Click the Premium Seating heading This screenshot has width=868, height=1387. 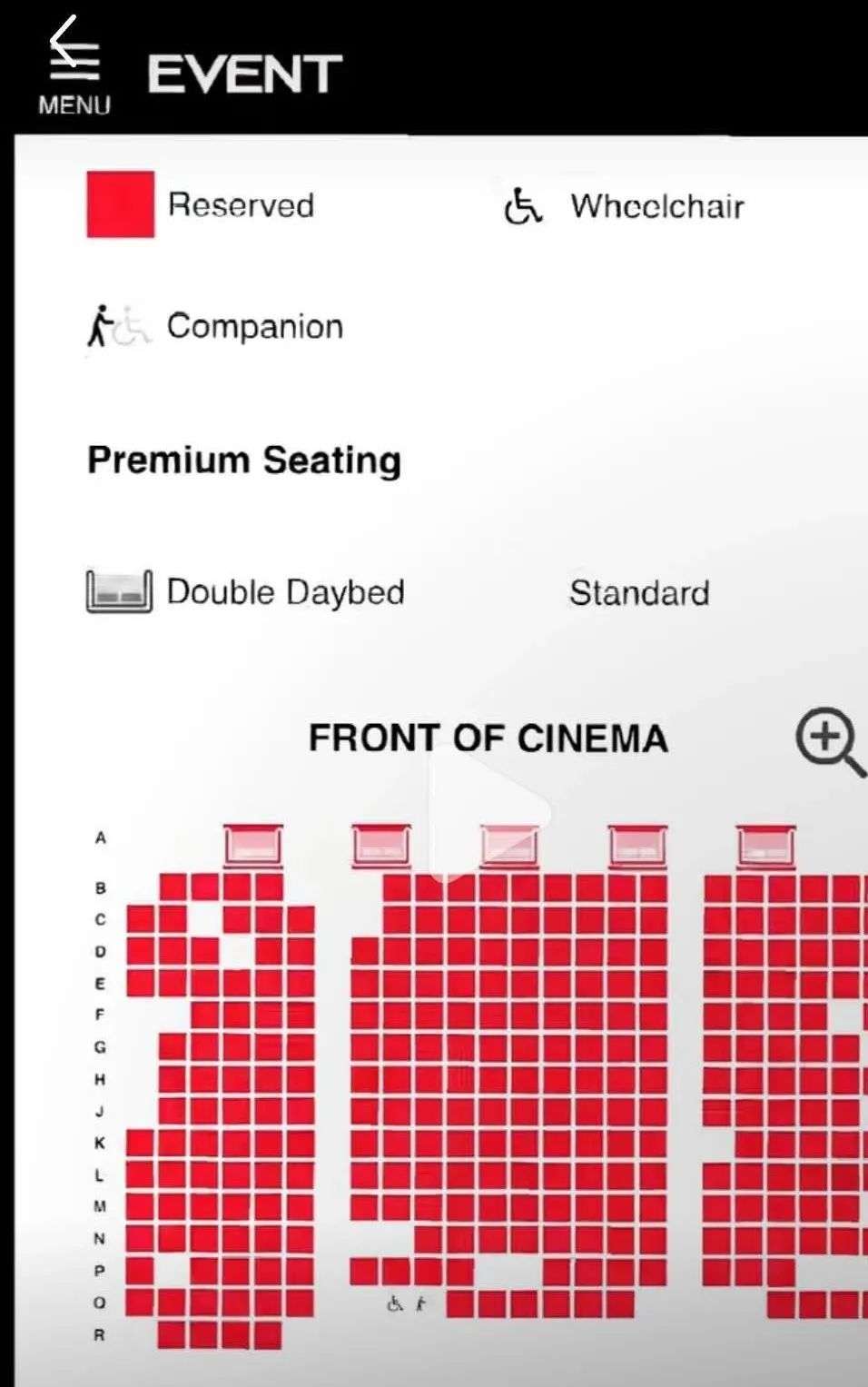[244, 460]
